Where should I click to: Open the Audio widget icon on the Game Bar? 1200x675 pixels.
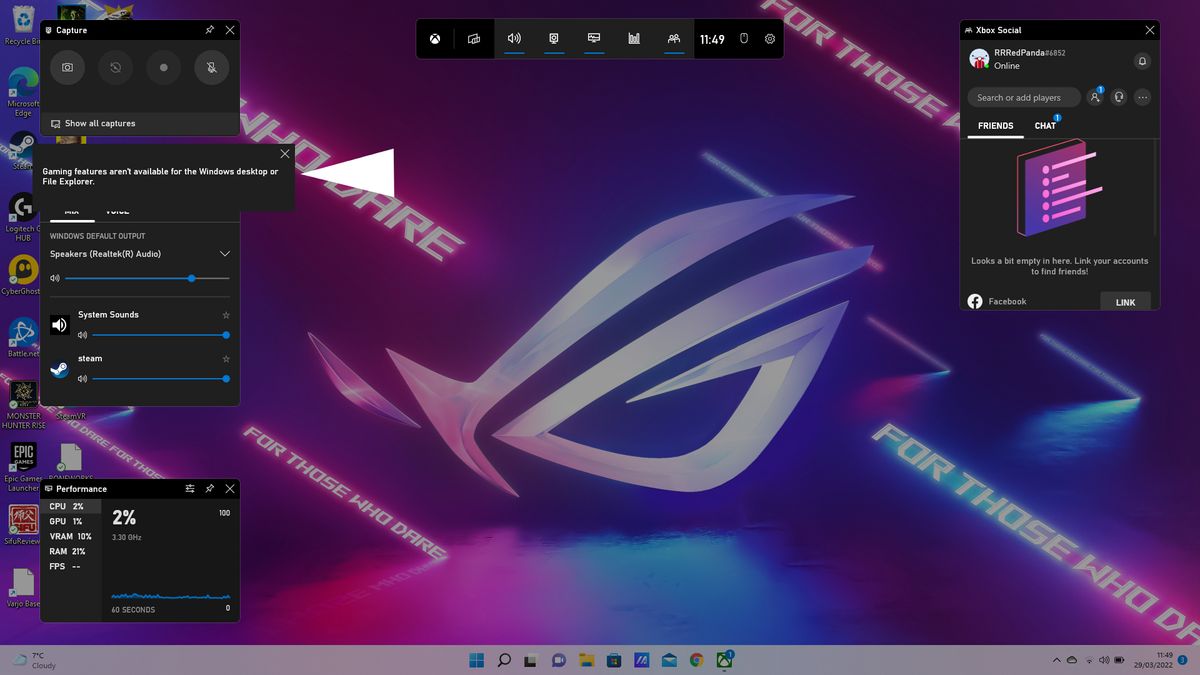point(513,38)
